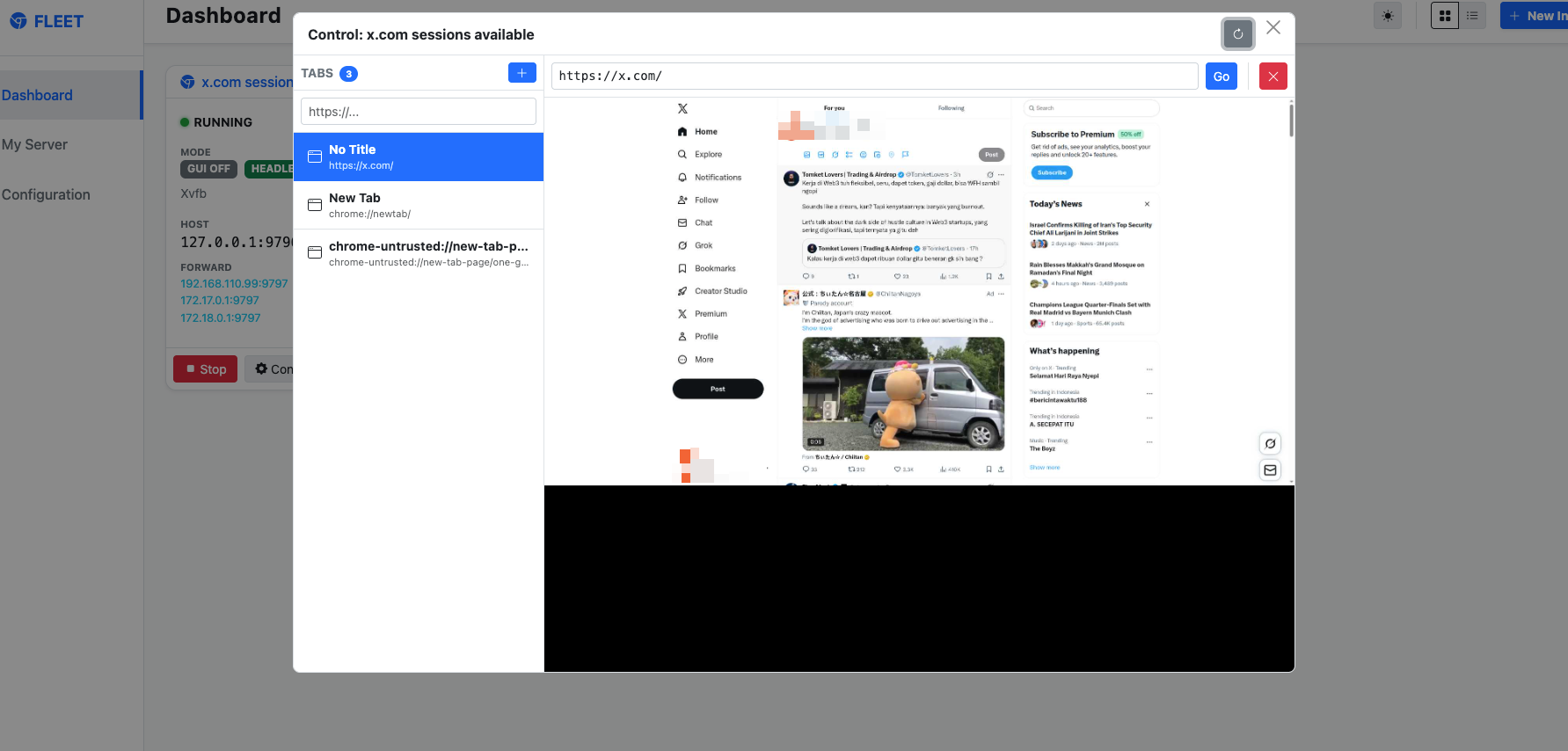Click the https:// tab filter input field
The width and height of the screenshot is (1568, 751).
(x=419, y=112)
